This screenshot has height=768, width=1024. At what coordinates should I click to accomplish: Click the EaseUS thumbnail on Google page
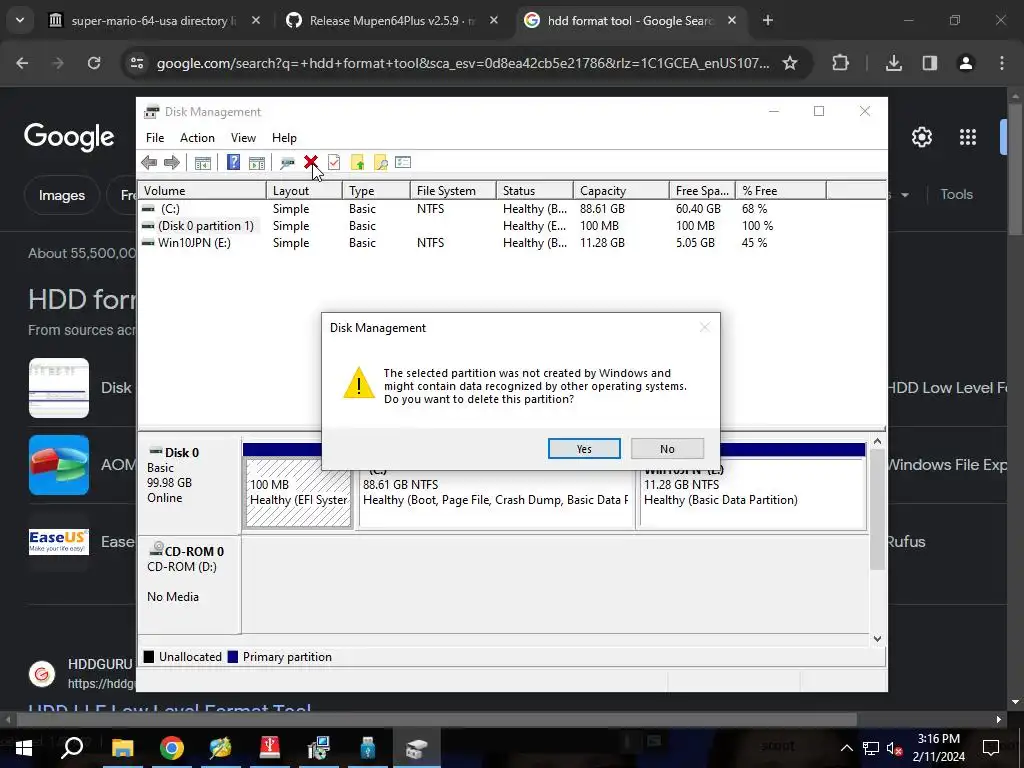click(x=59, y=541)
